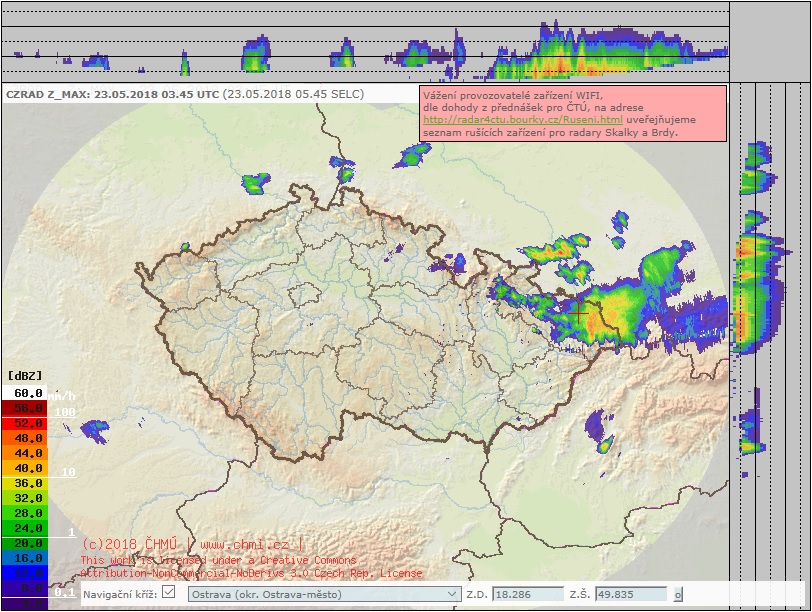812x612 pixels.
Task: Select the 40.0 dBZ orange legend swatch
Action: tap(27, 468)
